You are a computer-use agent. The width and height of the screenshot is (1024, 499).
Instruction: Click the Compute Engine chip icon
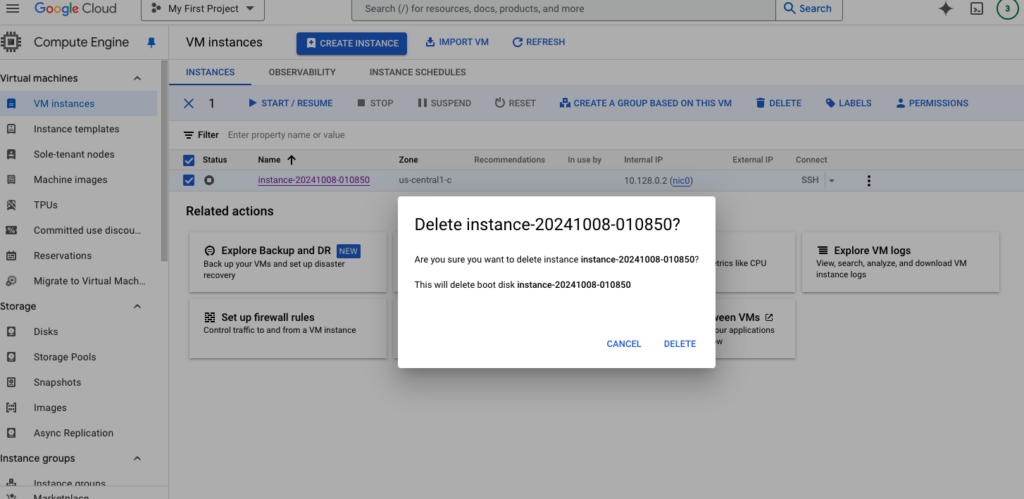(x=10, y=42)
